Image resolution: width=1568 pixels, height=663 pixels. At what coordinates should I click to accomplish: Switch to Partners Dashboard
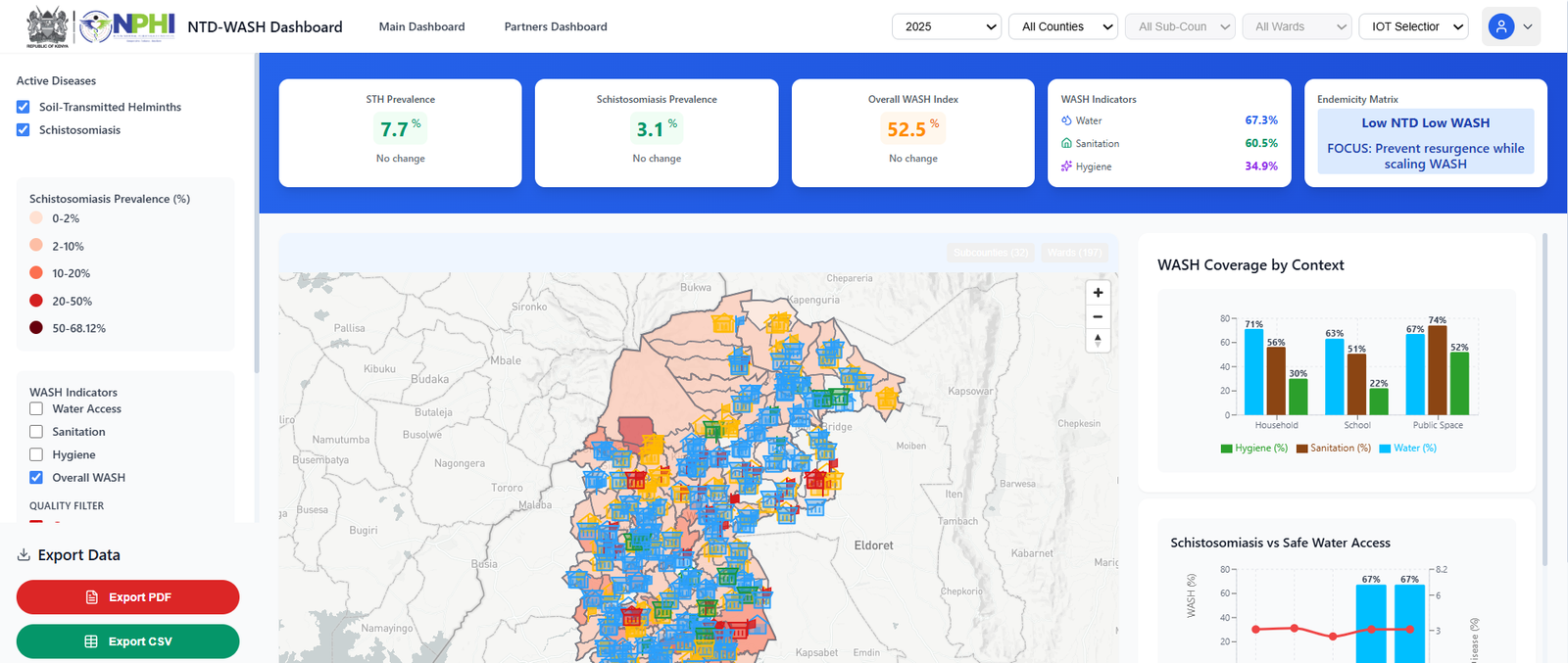[x=556, y=26]
